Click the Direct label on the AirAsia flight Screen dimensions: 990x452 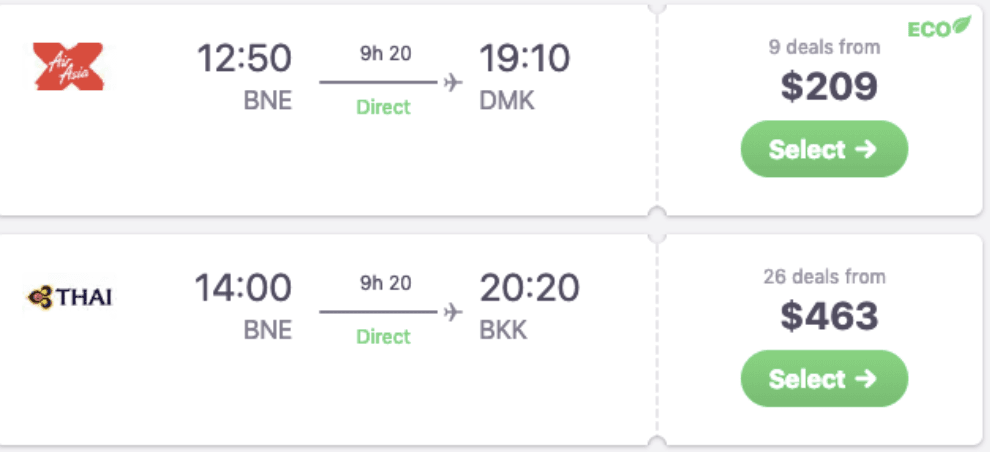tap(384, 107)
